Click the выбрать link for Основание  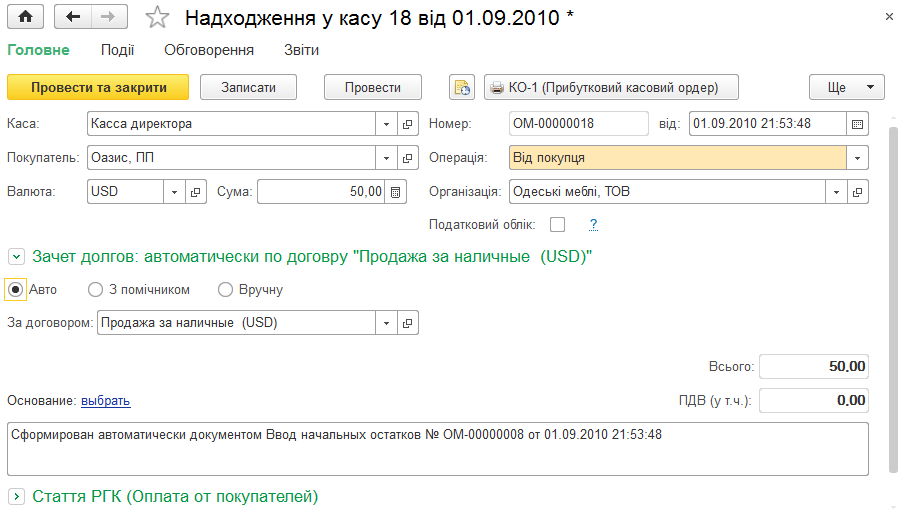106,401
